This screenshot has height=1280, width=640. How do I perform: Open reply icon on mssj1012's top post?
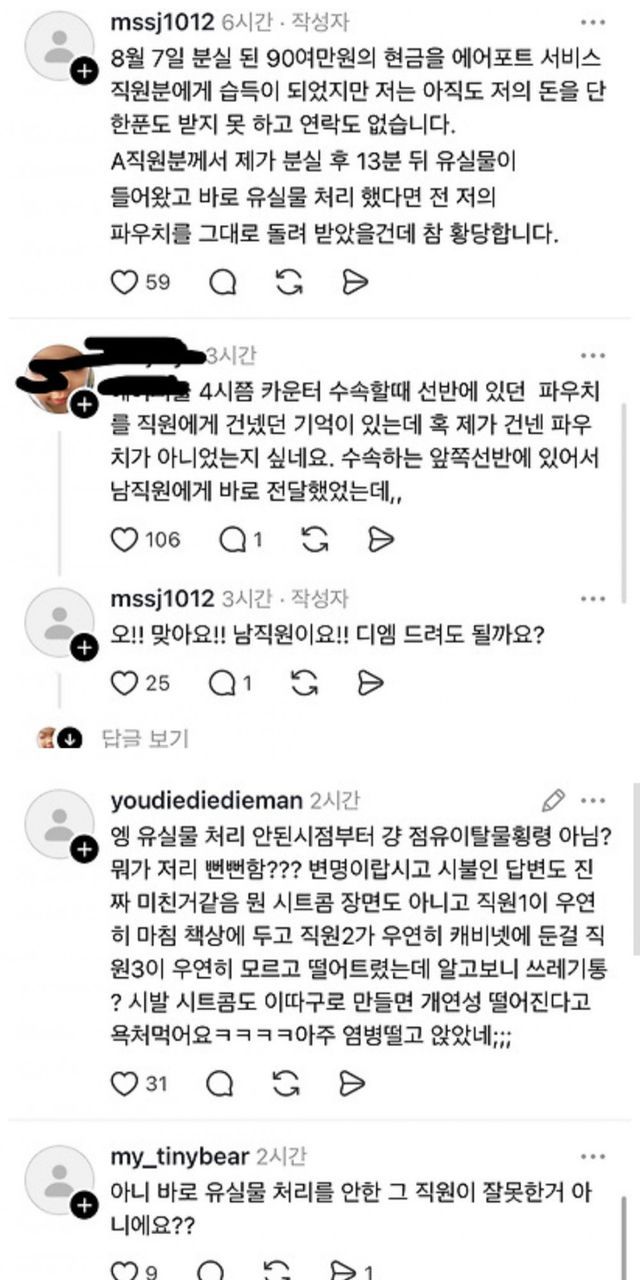222,283
